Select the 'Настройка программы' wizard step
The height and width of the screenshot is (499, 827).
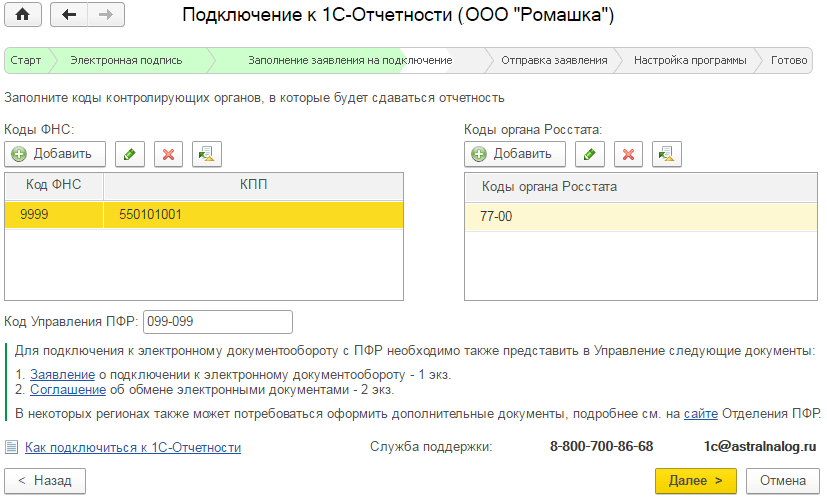[x=690, y=60]
